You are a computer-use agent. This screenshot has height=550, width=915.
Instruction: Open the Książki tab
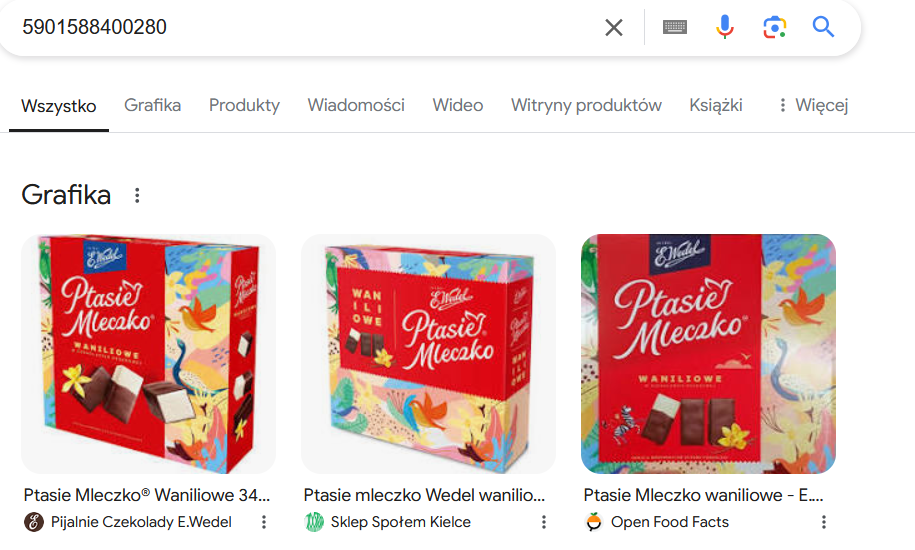[x=716, y=105]
